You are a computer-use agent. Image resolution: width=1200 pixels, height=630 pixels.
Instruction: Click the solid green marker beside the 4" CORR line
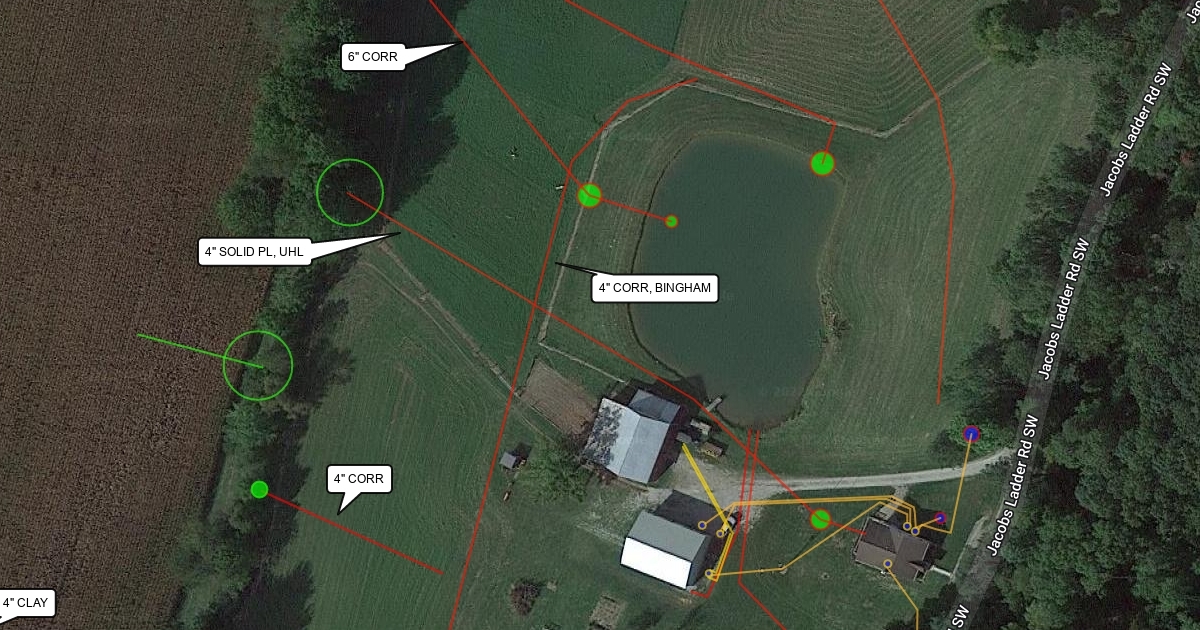(x=259, y=489)
